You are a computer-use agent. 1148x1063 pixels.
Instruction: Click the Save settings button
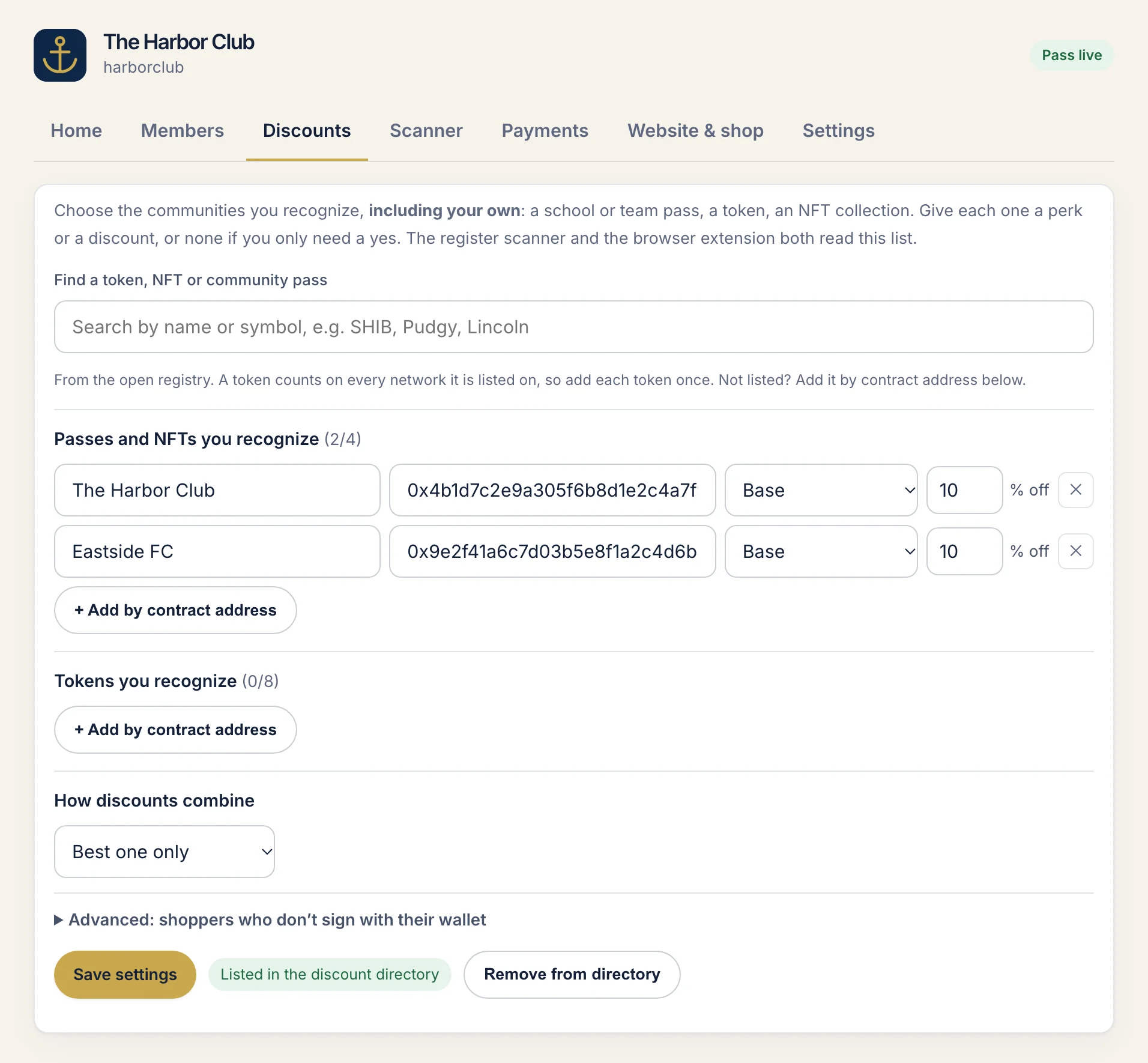pos(125,975)
